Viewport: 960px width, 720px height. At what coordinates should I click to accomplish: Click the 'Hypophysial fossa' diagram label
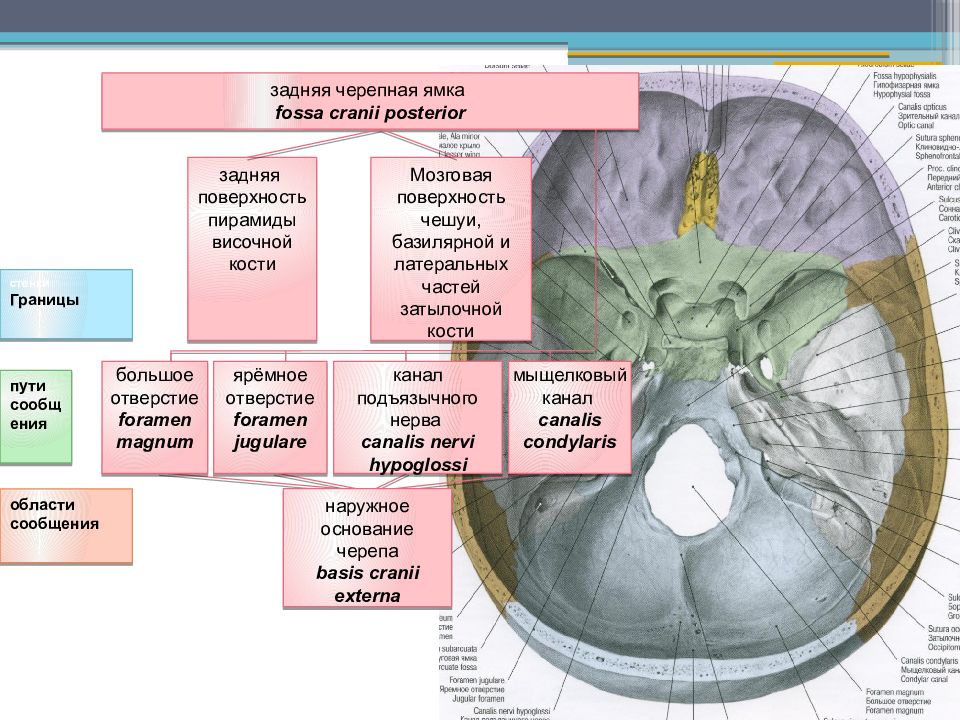(901, 94)
